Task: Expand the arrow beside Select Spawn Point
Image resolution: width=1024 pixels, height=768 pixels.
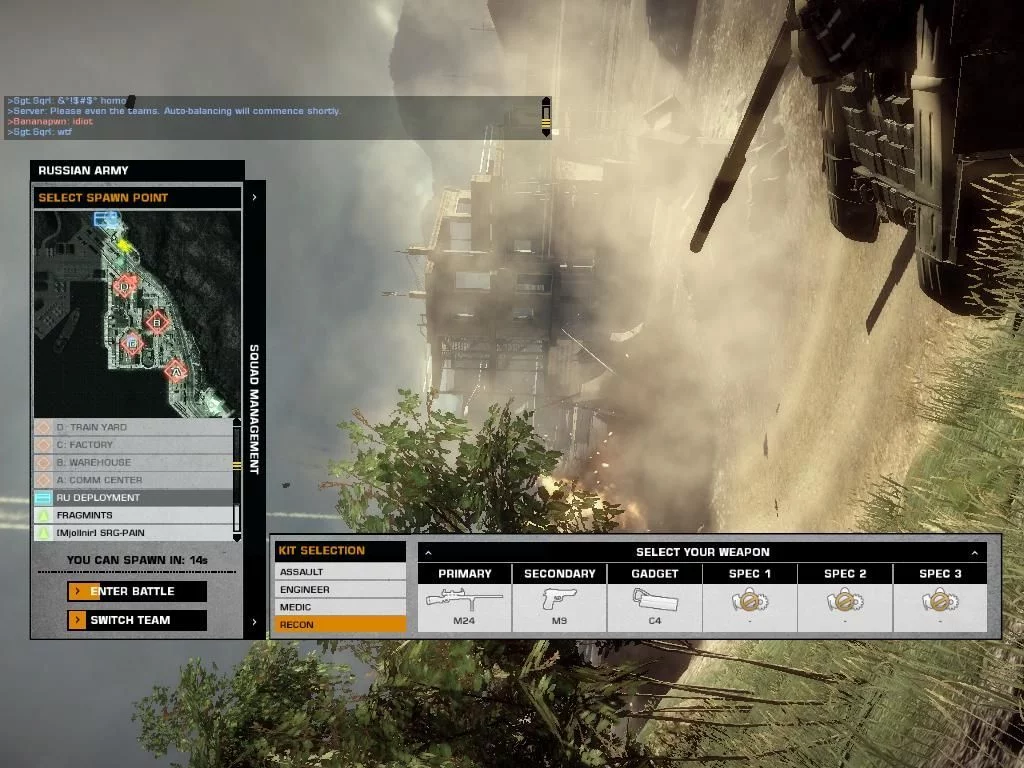Action: click(254, 197)
